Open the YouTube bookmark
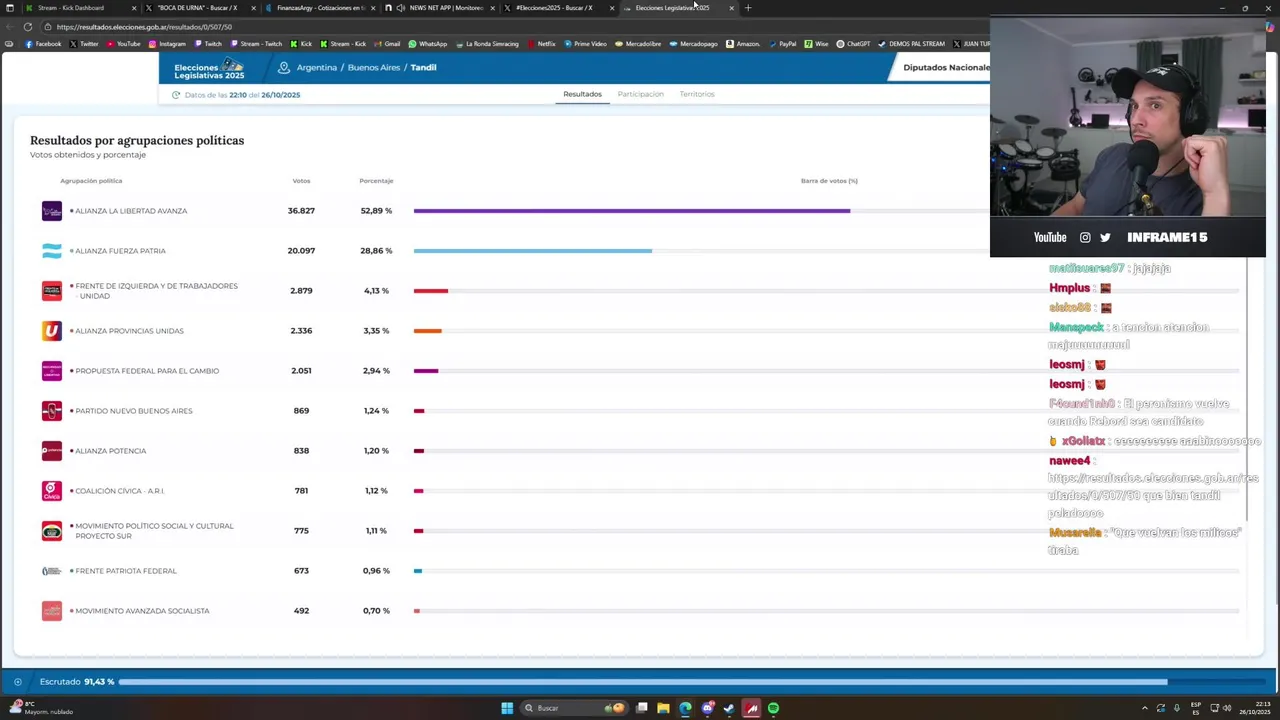The width and height of the screenshot is (1280, 720). click(123, 44)
